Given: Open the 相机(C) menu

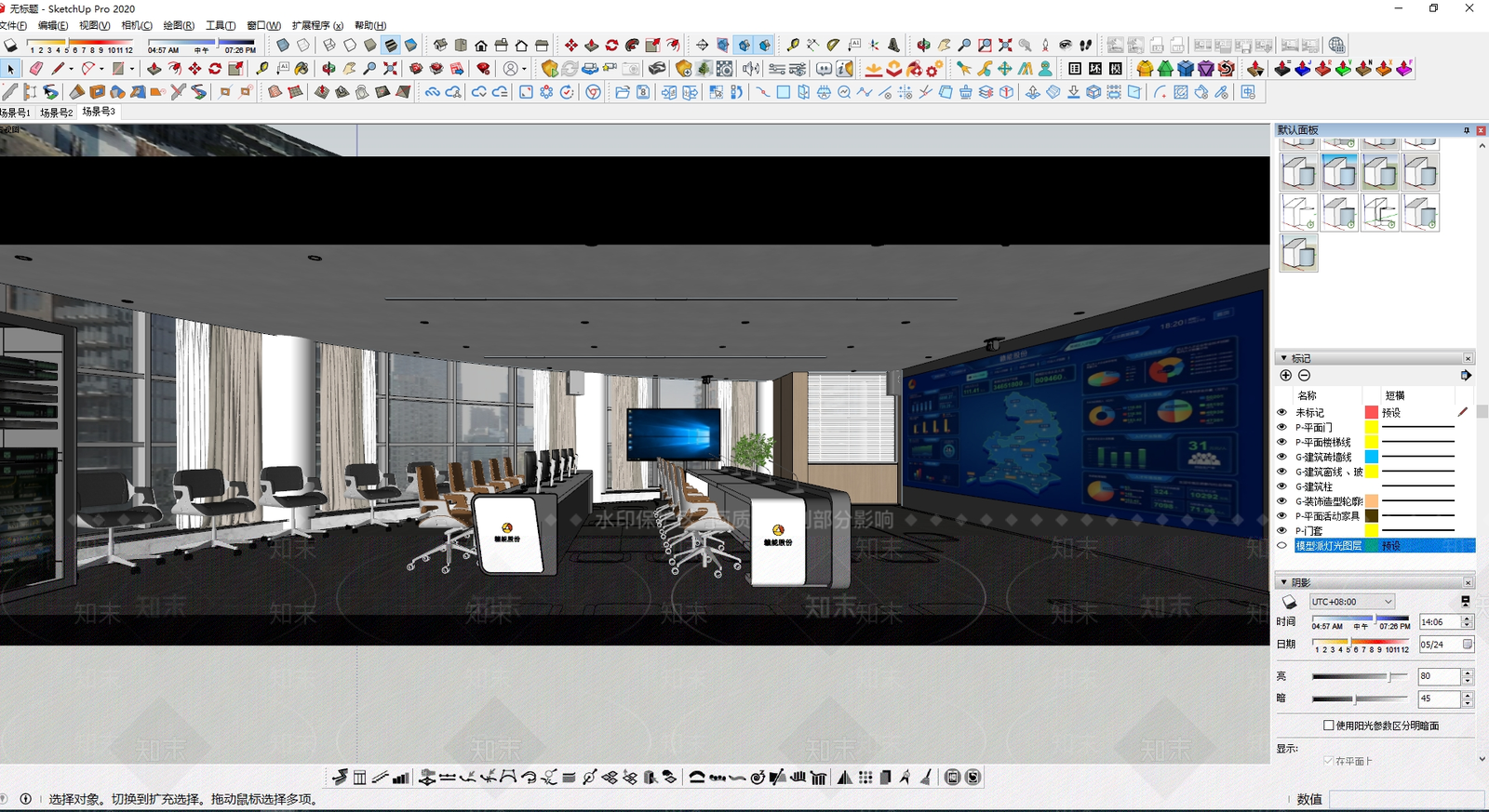Looking at the screenshot, I should click(137, 25).
